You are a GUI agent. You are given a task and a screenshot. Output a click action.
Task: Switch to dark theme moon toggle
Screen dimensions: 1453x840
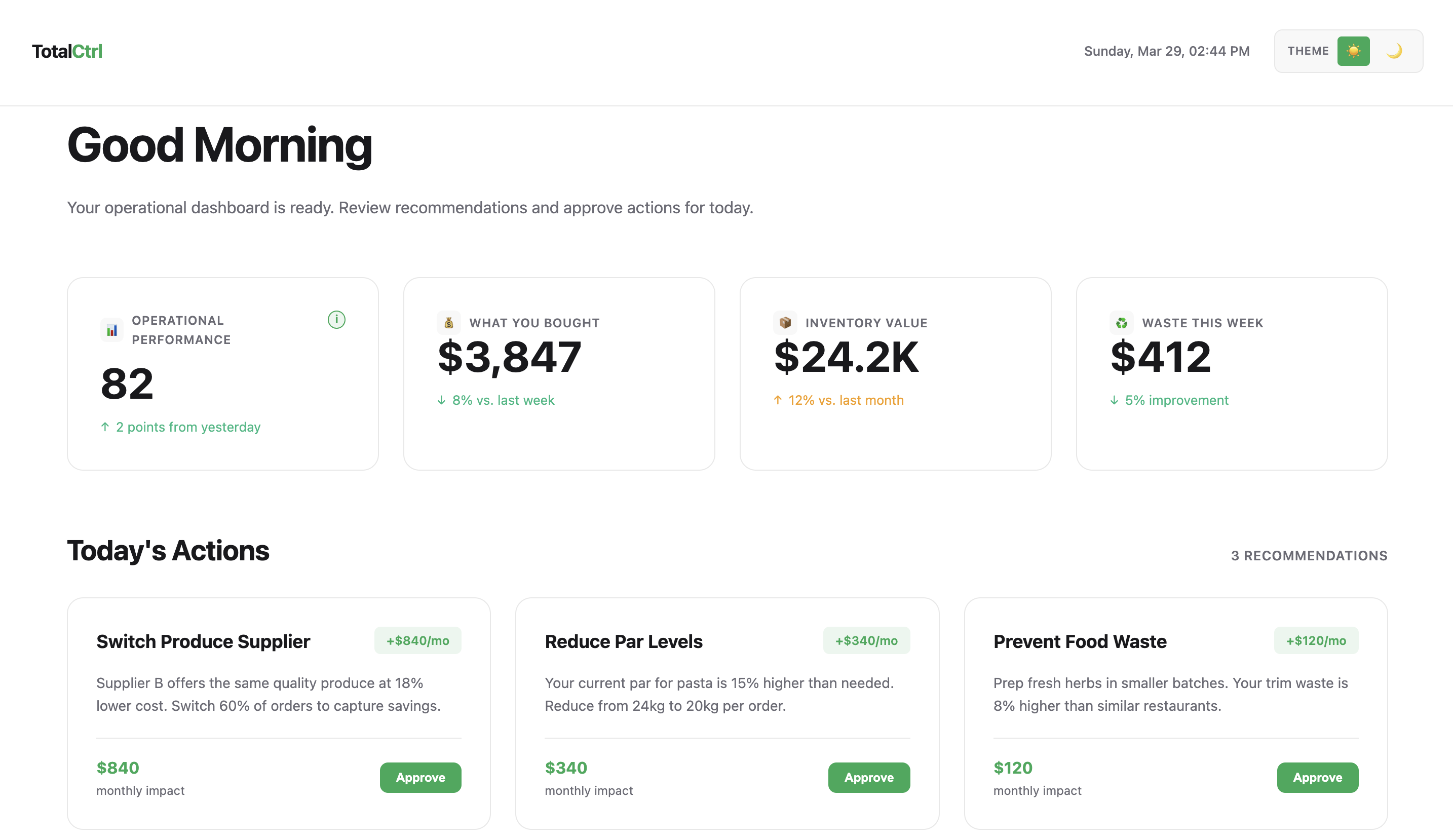click(x=1394, y=51)
